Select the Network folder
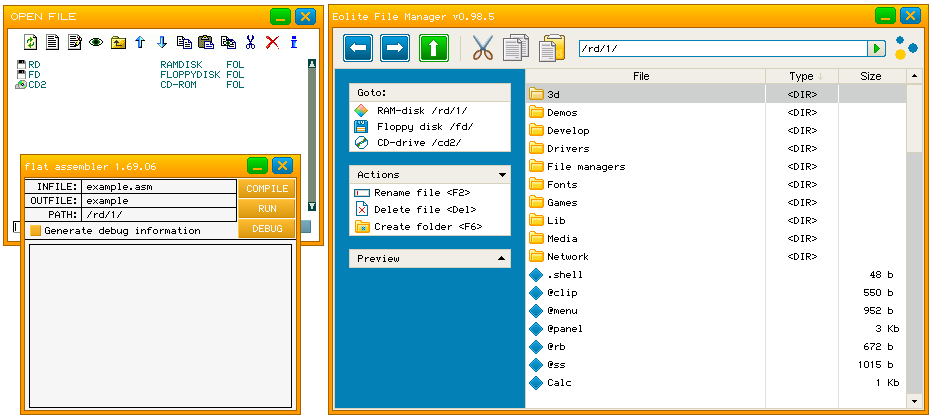 [716, 256]
